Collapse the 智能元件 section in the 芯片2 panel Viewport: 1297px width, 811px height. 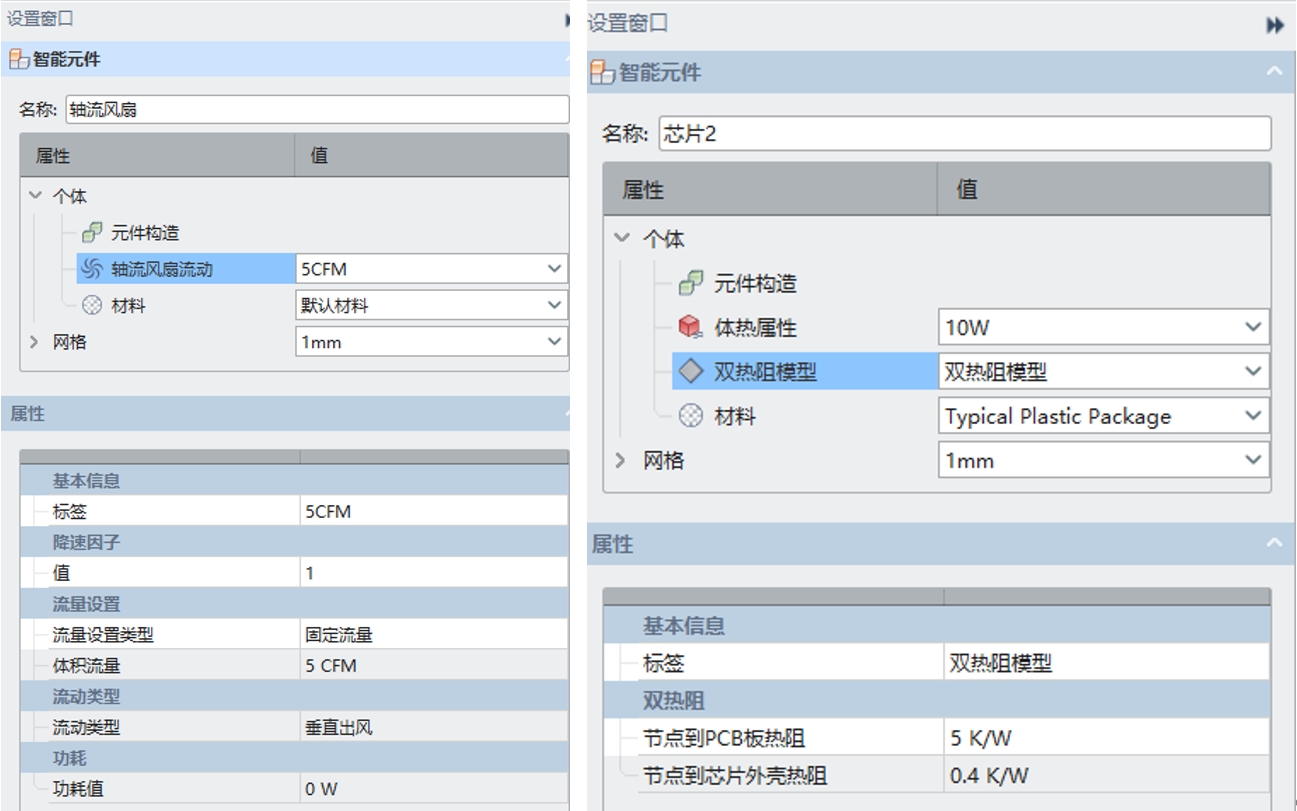point(1274,72)
